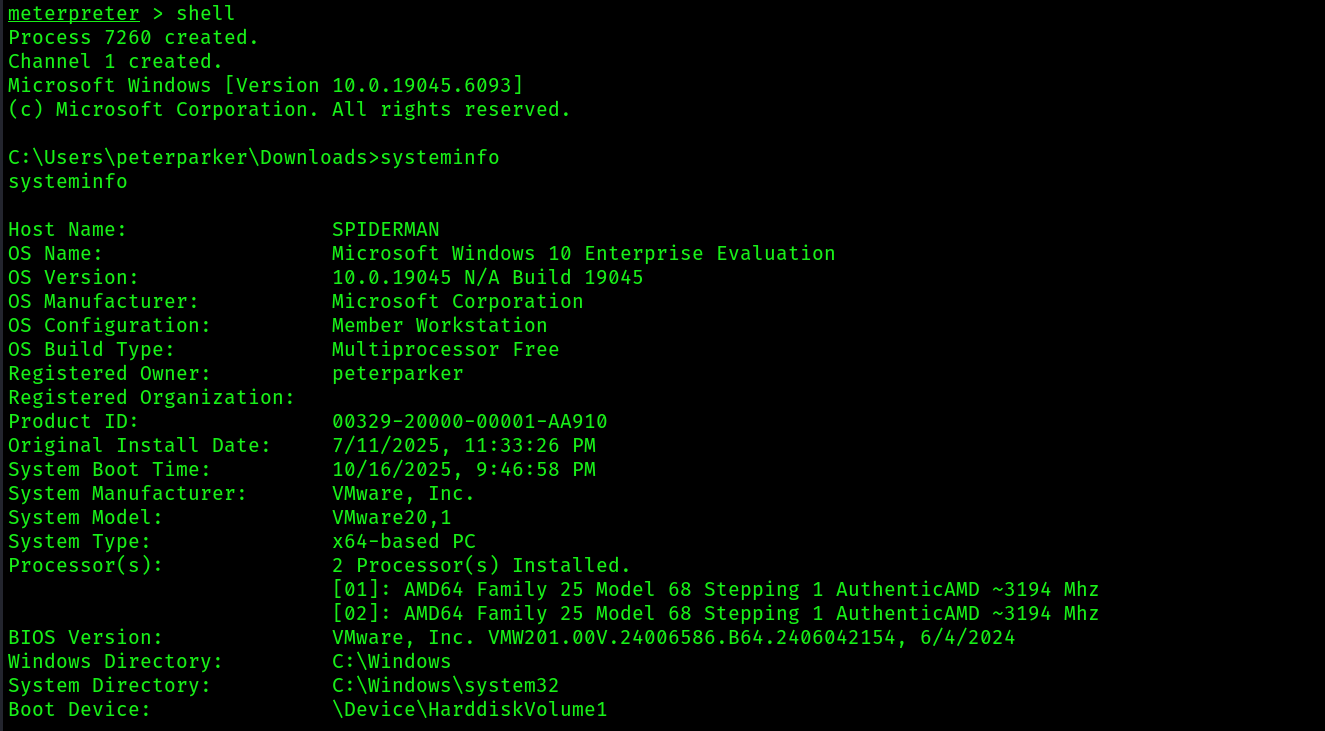Click the 'Member Workstation' value
The width and height of the screenshot is (1325, 731).
coord(440,326)
